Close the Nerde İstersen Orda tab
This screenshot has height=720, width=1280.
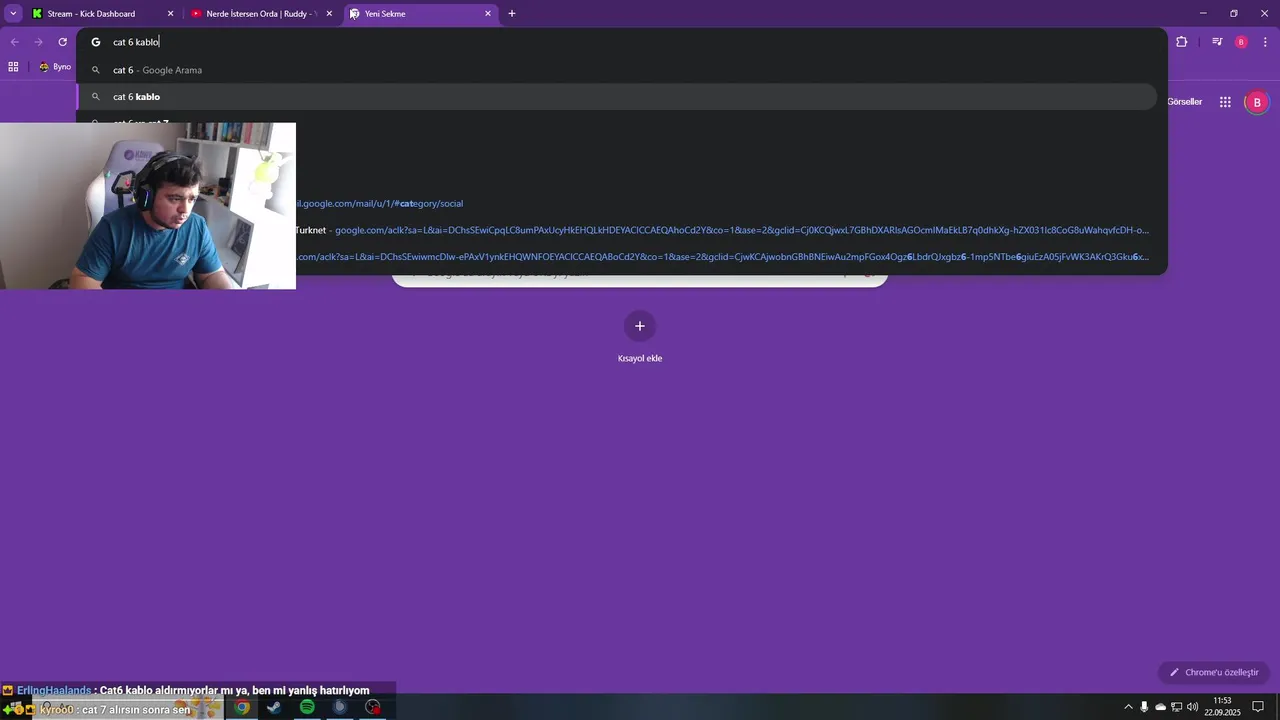[x=329, y=14]
